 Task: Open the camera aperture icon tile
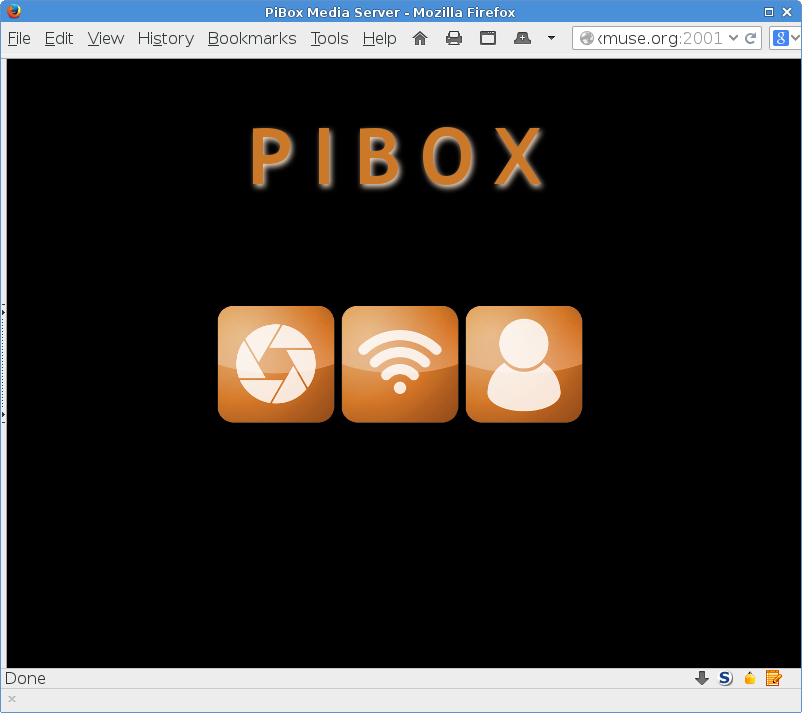[x=276, y=364]
